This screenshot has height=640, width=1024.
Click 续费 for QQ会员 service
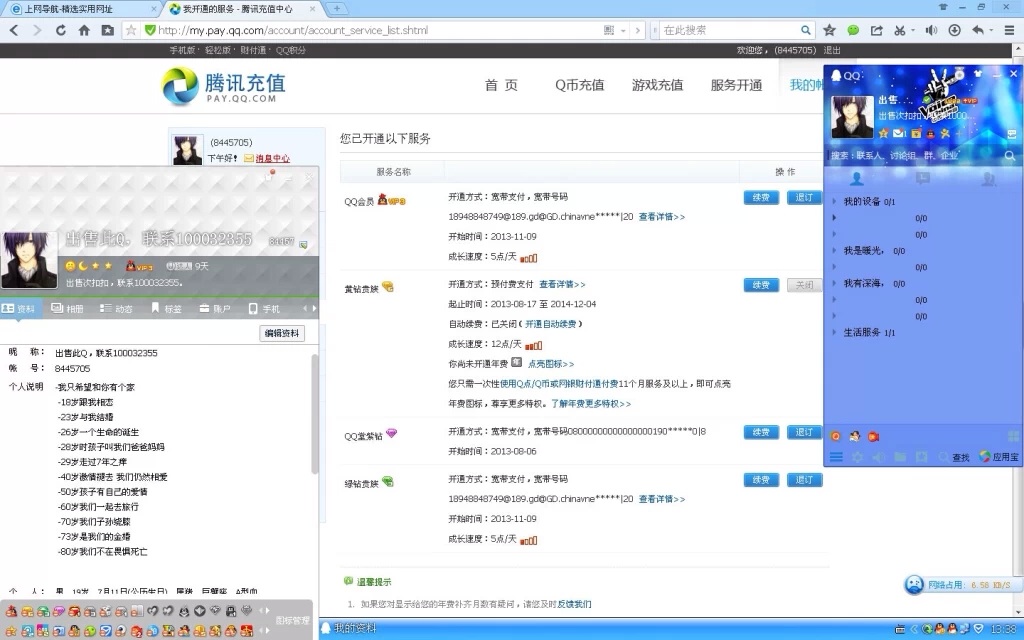pos(761,197)
